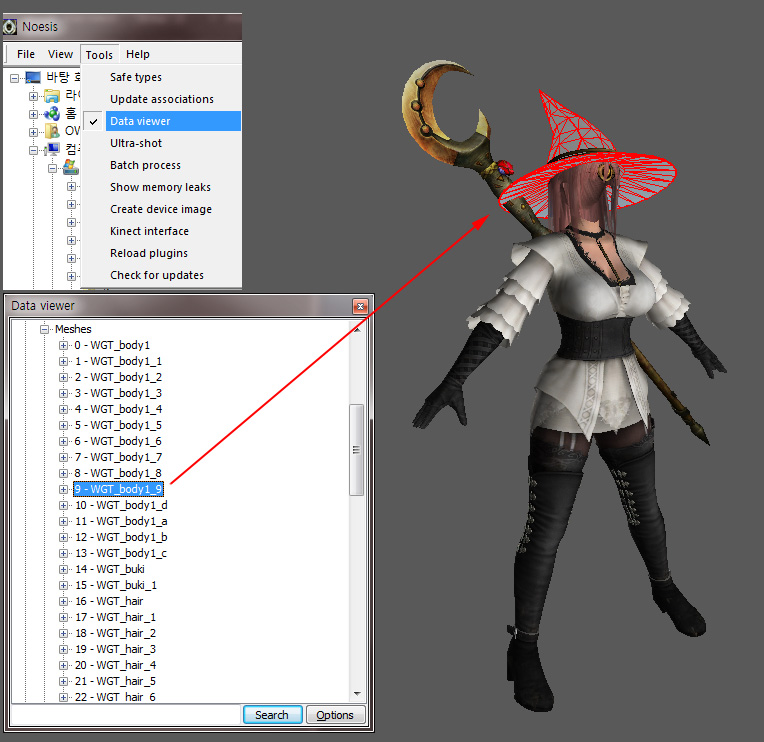The height and width of the screenshot is (742, 764).
Task: Select the user folder icon labeled OW
Action: point(52,131)
